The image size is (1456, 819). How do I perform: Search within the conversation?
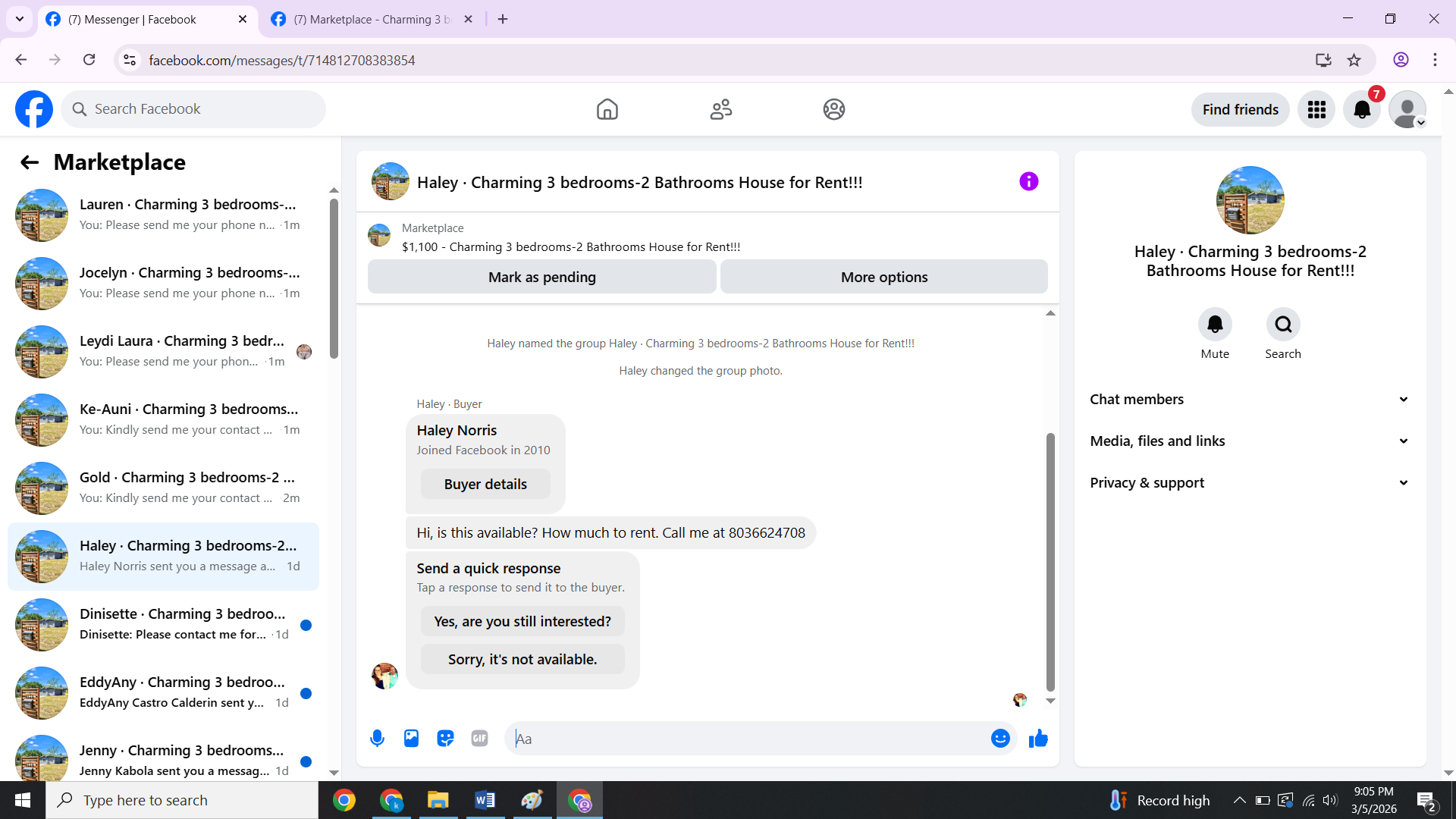tap(1282, 325)
